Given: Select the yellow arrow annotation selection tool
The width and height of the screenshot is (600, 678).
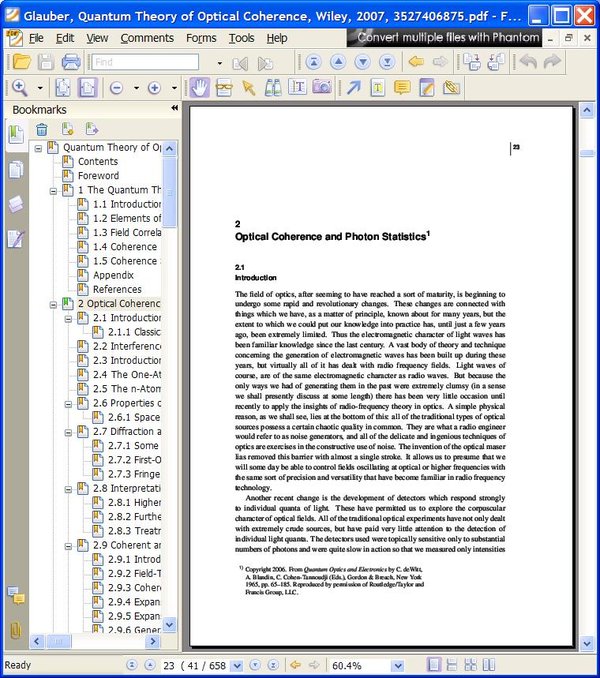Looking at the screenshot, I should (x=249, y=88).
